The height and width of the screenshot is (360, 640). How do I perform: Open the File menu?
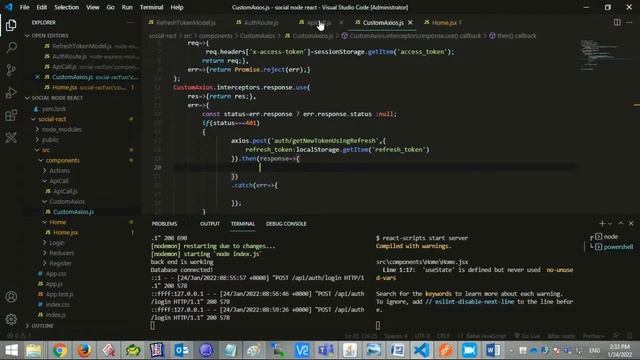(24, 7)
